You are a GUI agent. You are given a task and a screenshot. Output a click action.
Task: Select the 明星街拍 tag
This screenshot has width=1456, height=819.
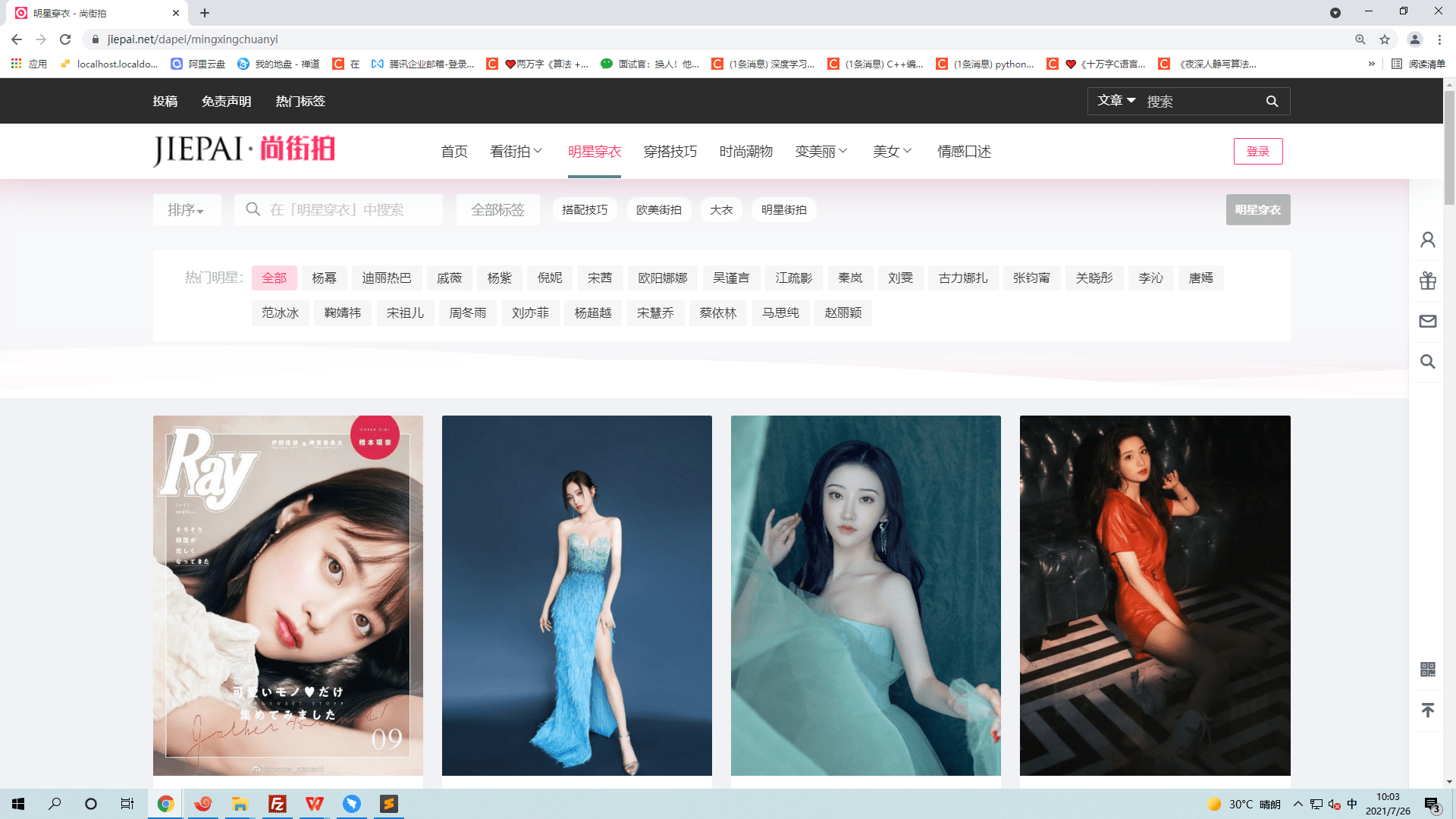click(784, 210)
